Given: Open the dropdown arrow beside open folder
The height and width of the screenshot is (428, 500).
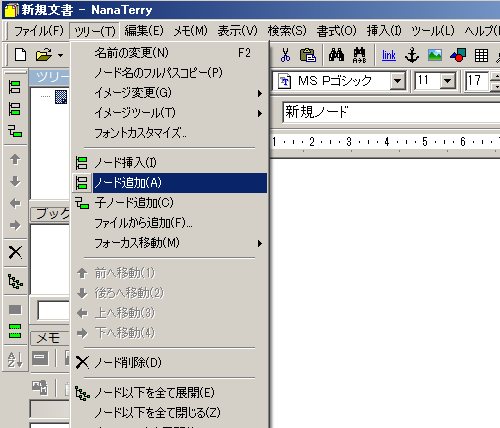Looking at the screenshot, I should point(60,55).
